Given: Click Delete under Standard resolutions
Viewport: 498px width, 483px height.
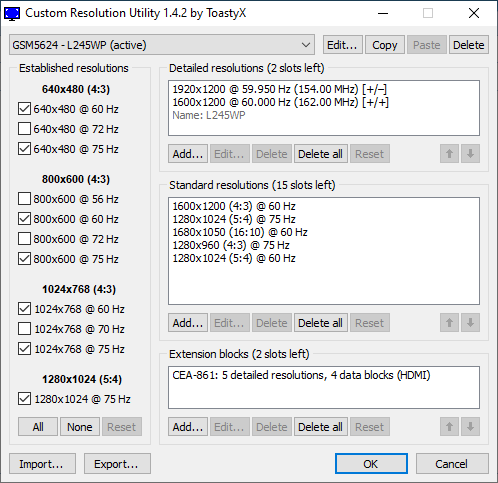Looking at the screenshot, I should (272, 323).
